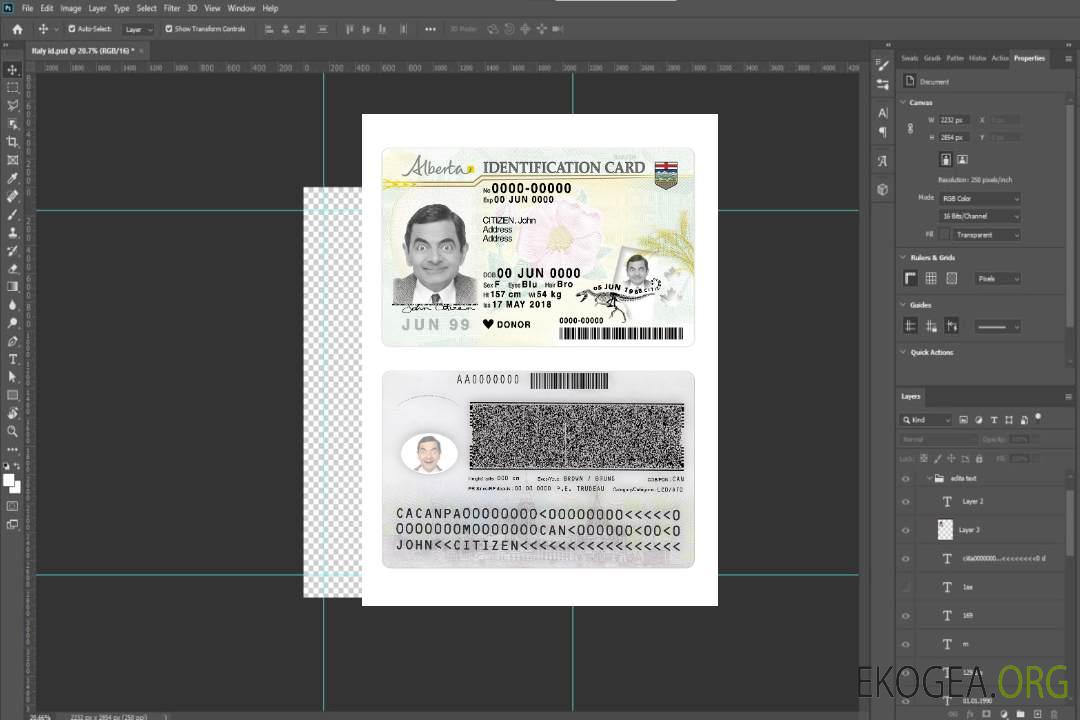Select the Eyedropper tool in the toolbar

13,178
